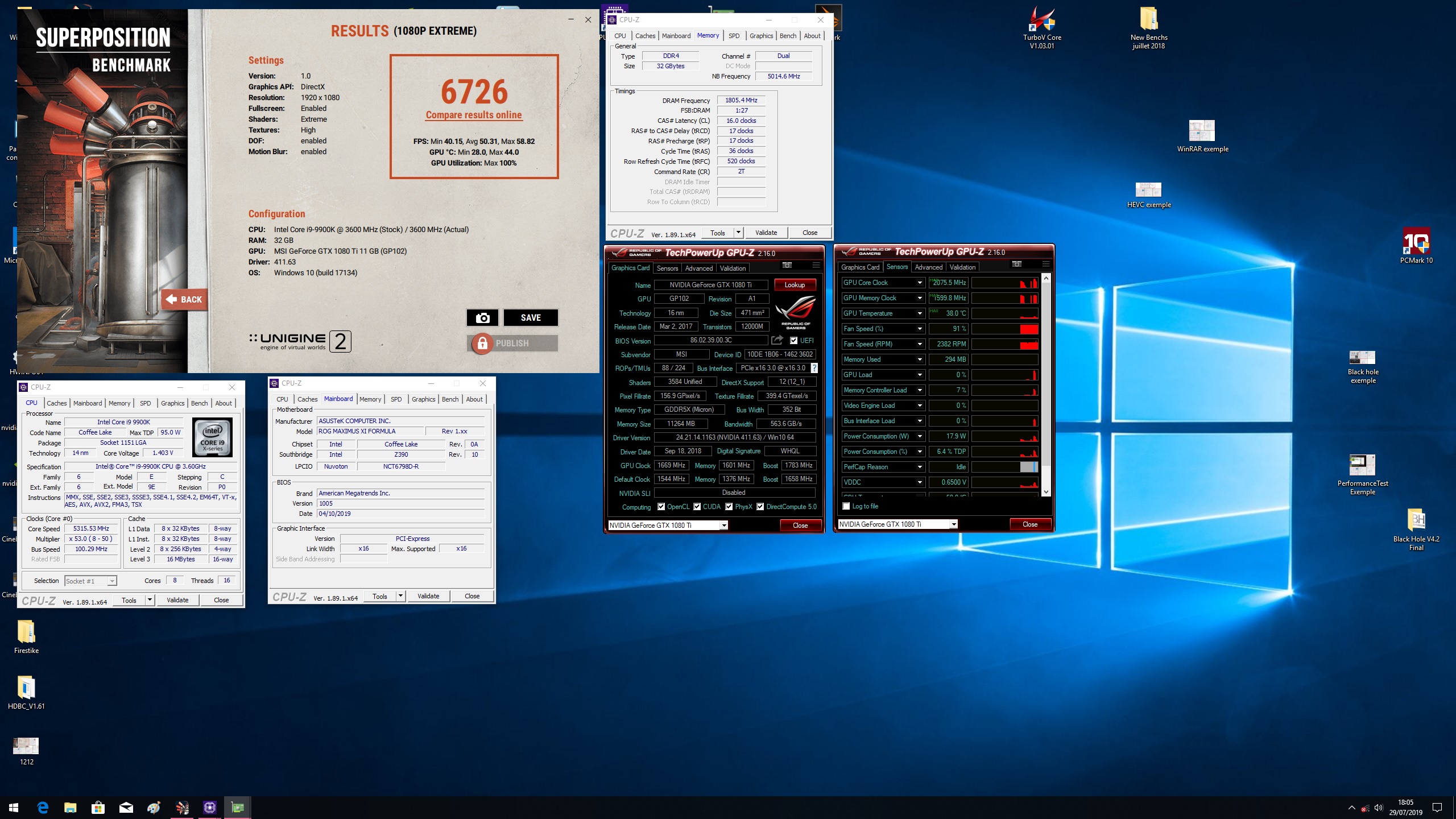Toggle the PhysX checkbox
1456x819 pixels.
(x=729, y=506)
